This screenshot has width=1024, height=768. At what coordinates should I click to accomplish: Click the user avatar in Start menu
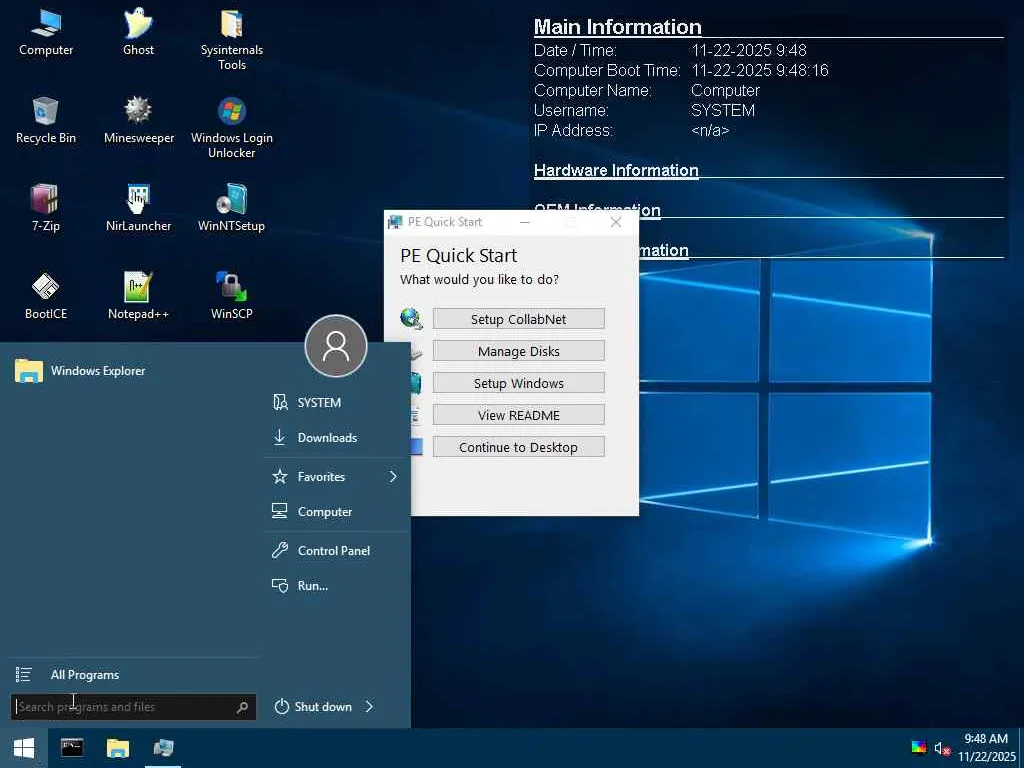pyautogui.click(x=336, y=346)
